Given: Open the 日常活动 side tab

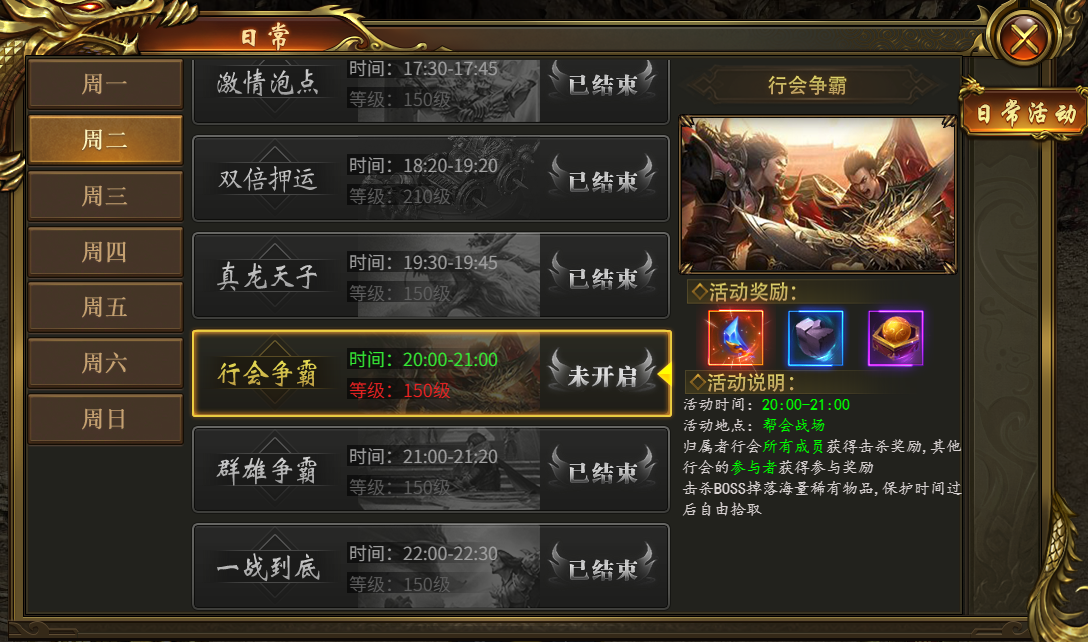Looking at the screenshot, I should point(1026,113).
